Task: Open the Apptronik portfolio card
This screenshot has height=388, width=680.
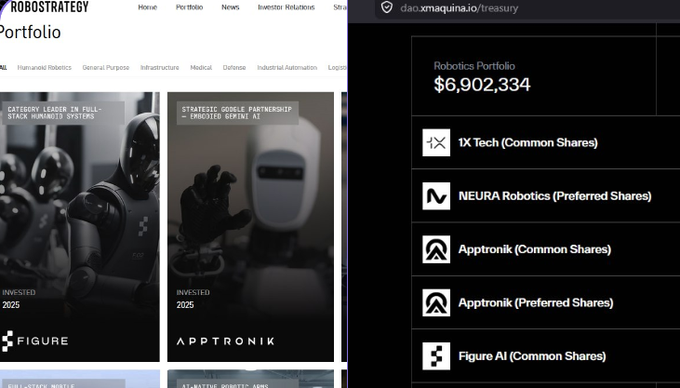Action: [251, 227]
